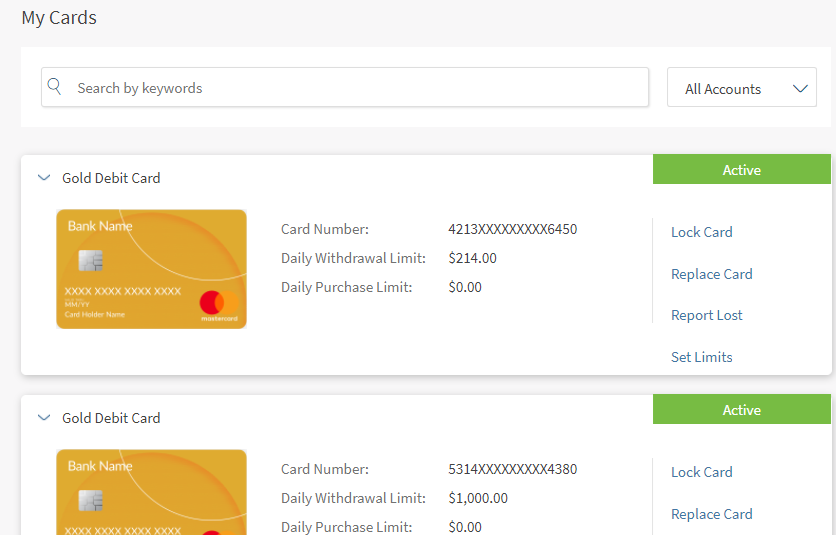Click the card number 4213XXXXXXXXX6450
Image resolution: width=836 pixels, height=535 pixels.
click(x=512, y=229)
